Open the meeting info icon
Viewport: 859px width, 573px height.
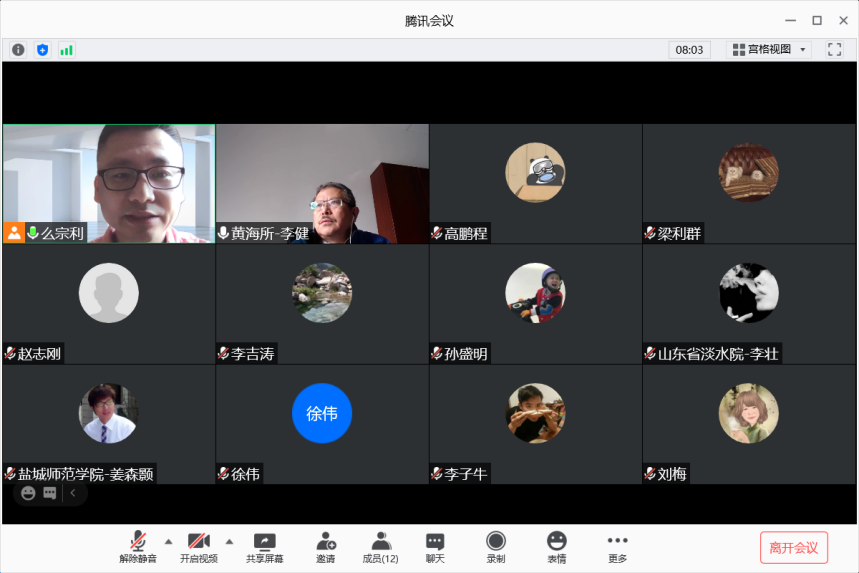coord(18,50)
